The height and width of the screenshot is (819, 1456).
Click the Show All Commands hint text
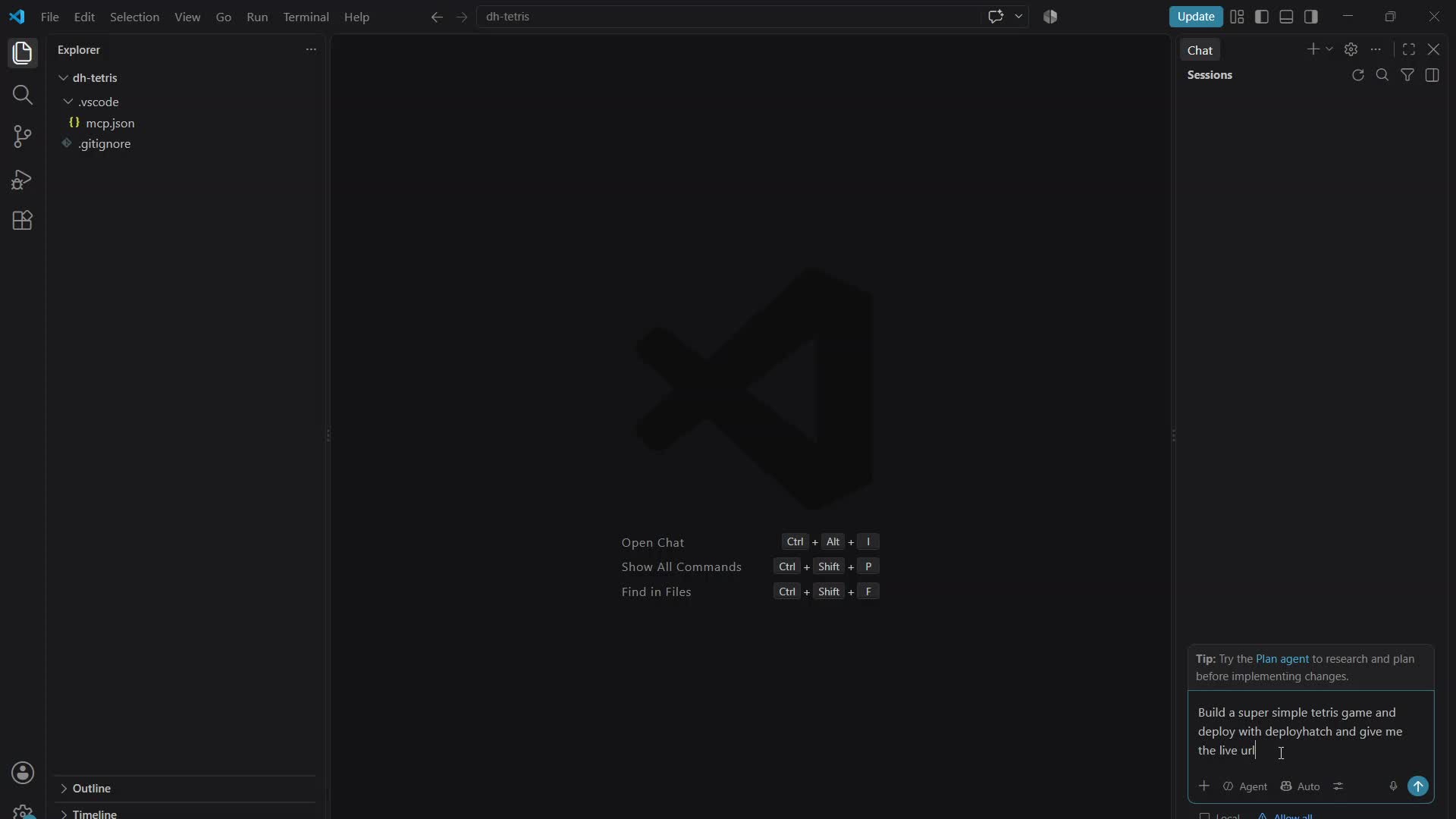(681, 567)
